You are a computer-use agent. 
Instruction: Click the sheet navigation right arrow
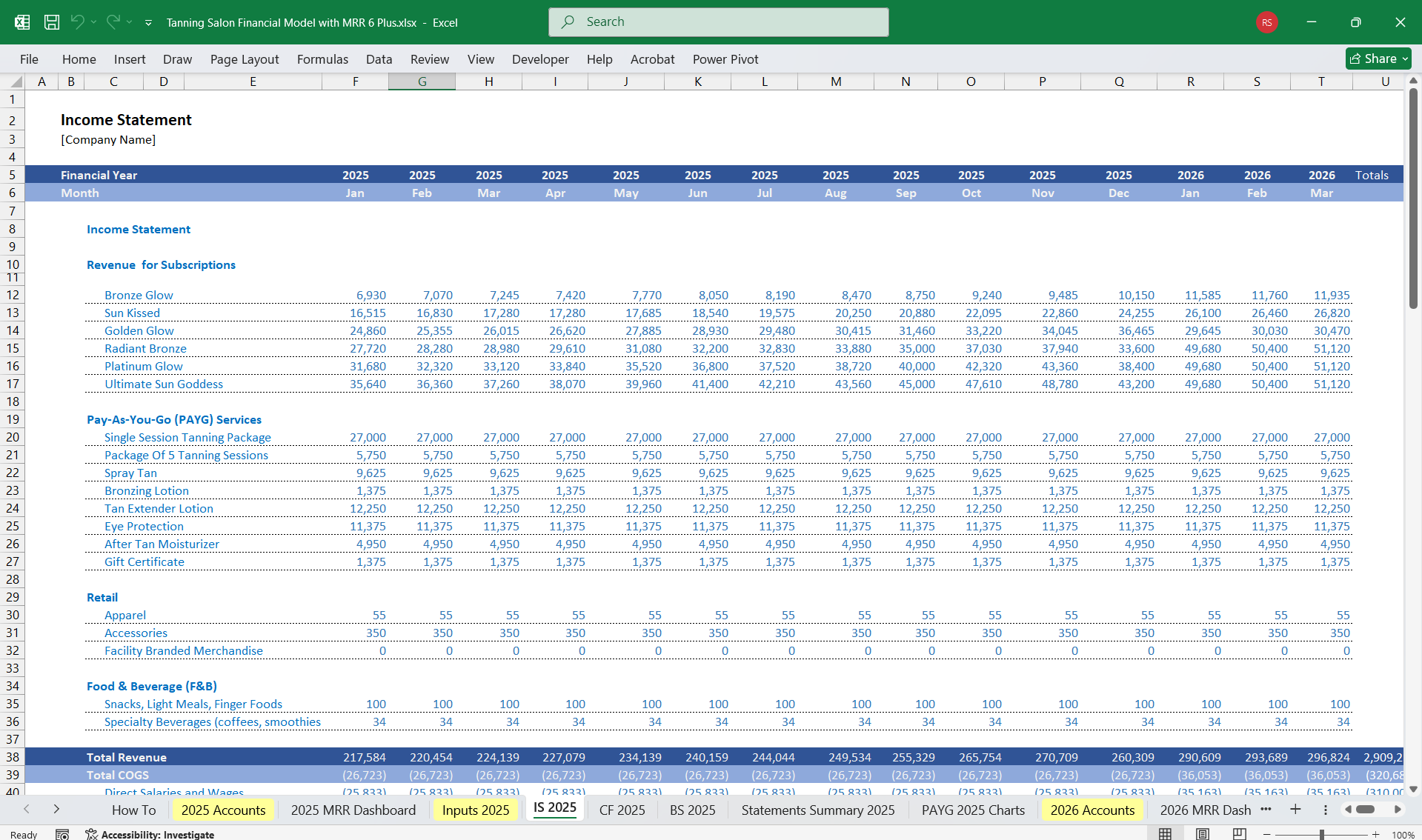56,810
